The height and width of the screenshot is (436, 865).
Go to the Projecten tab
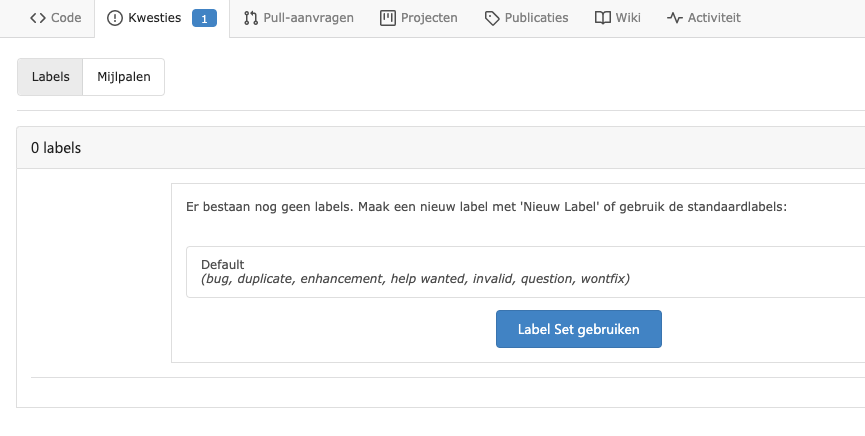click(419, 18)
